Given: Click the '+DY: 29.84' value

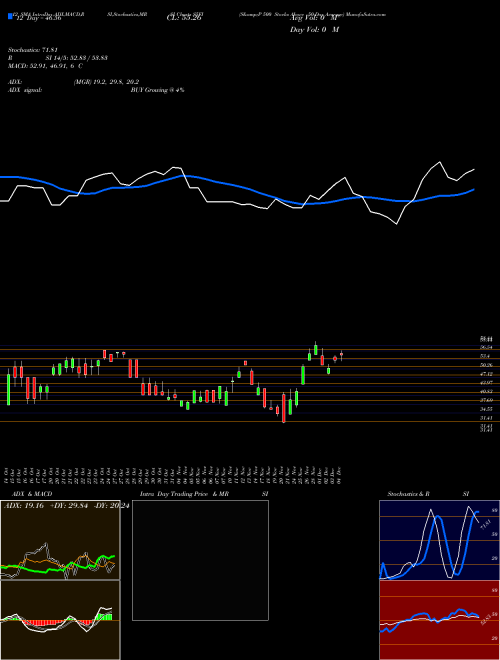Looking at the screenshot, I should [x=69, y=505].
